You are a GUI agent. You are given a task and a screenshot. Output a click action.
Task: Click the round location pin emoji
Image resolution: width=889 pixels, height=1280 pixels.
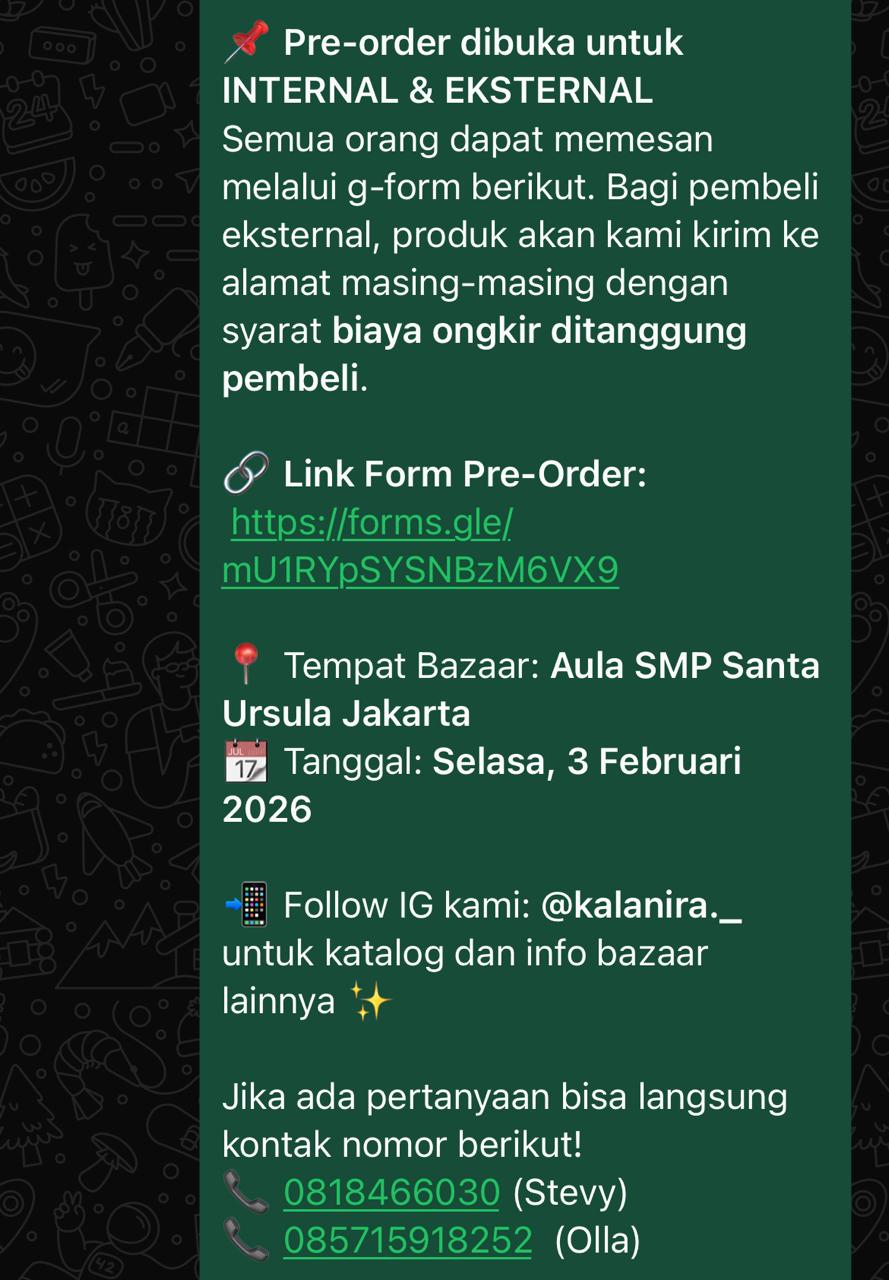[245, 665]
